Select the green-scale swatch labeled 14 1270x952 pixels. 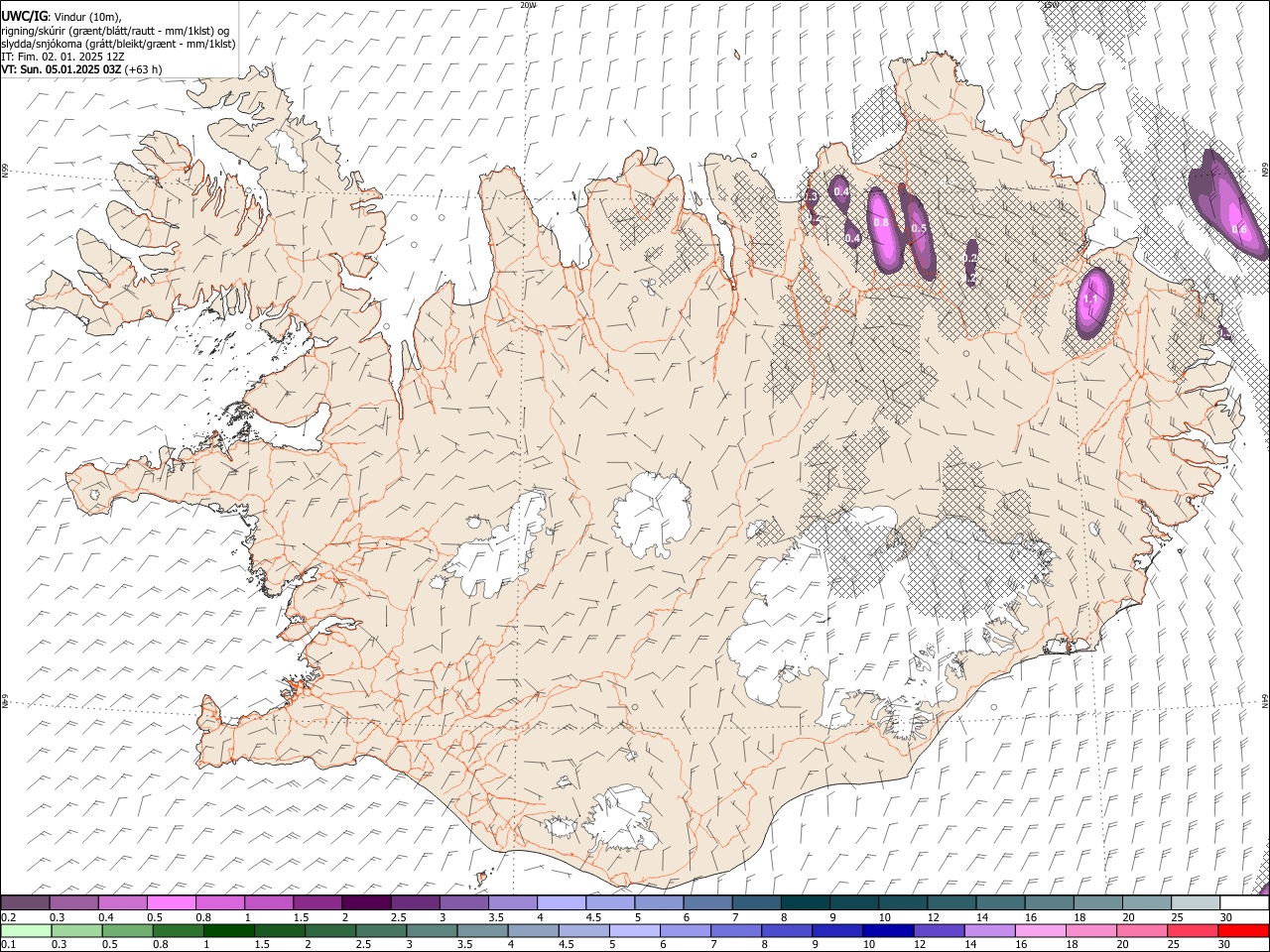click(990, 930)
